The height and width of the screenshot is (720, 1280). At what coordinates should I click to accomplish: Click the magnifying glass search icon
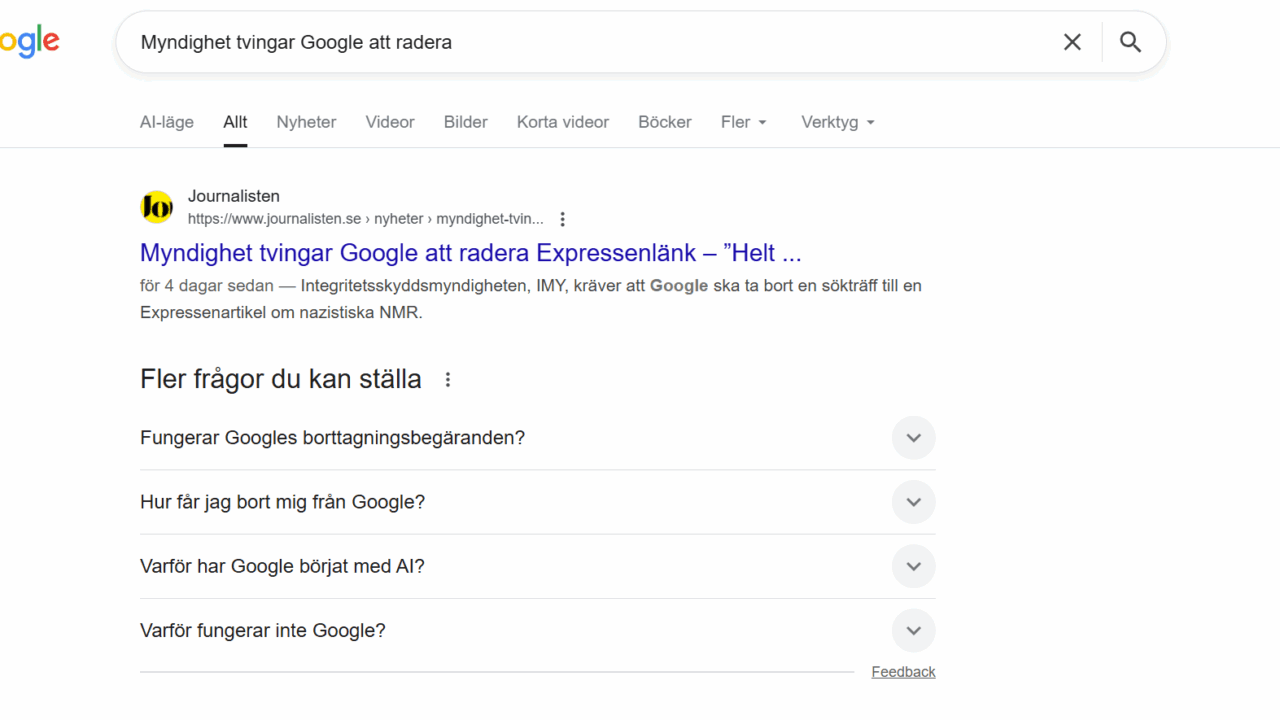coord(1130,42)
